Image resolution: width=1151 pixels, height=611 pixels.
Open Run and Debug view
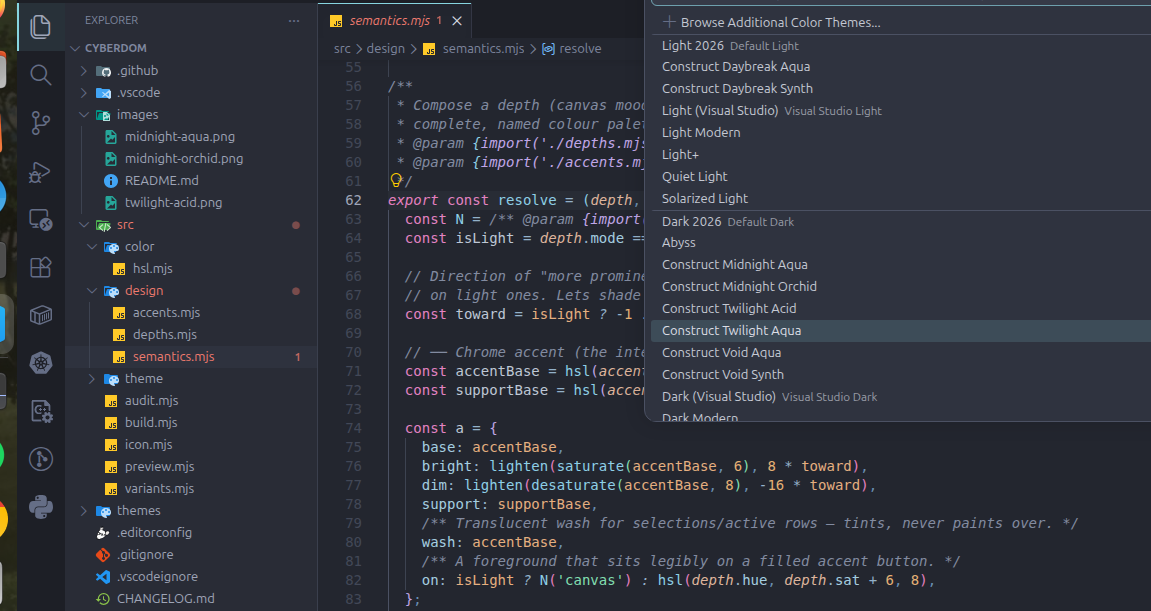point(40,172)
